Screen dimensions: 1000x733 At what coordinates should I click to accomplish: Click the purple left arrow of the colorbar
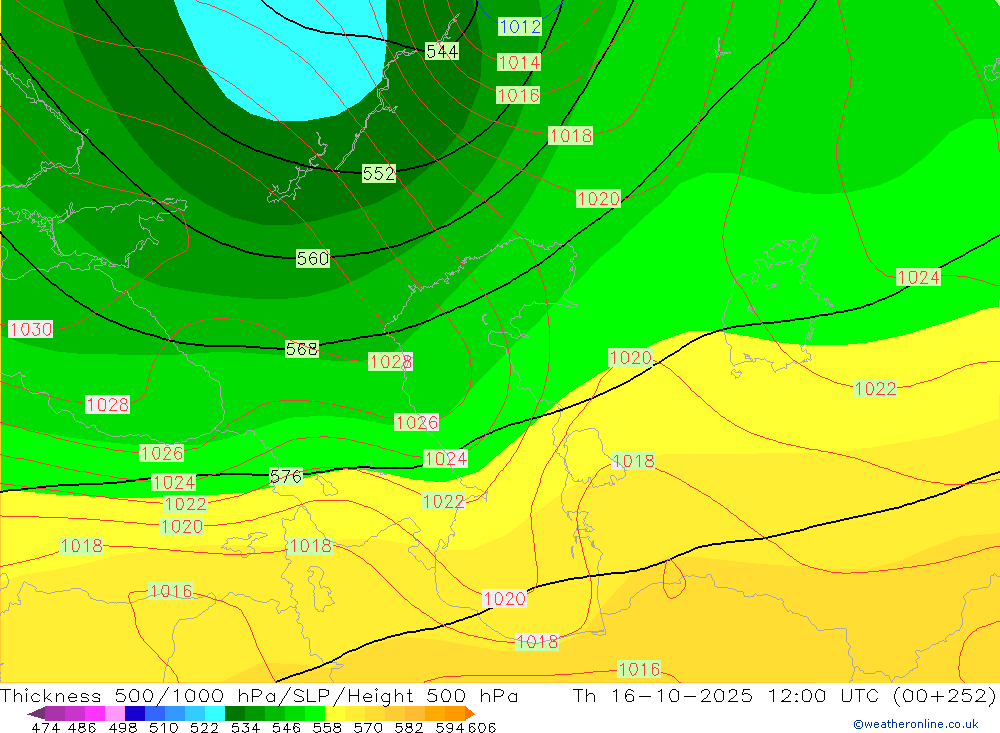pyautogui.click(x=36, y=713)
